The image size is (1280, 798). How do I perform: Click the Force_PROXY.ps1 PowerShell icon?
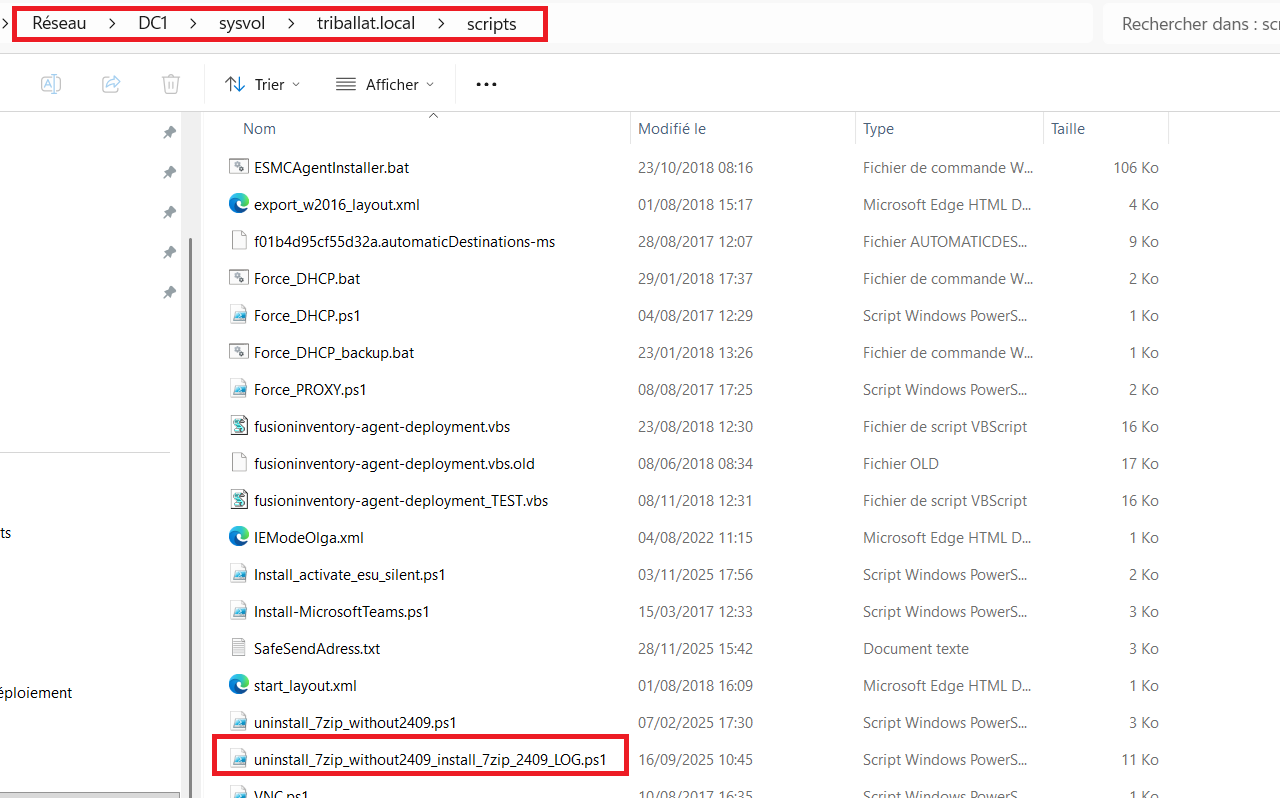[238, 389]
